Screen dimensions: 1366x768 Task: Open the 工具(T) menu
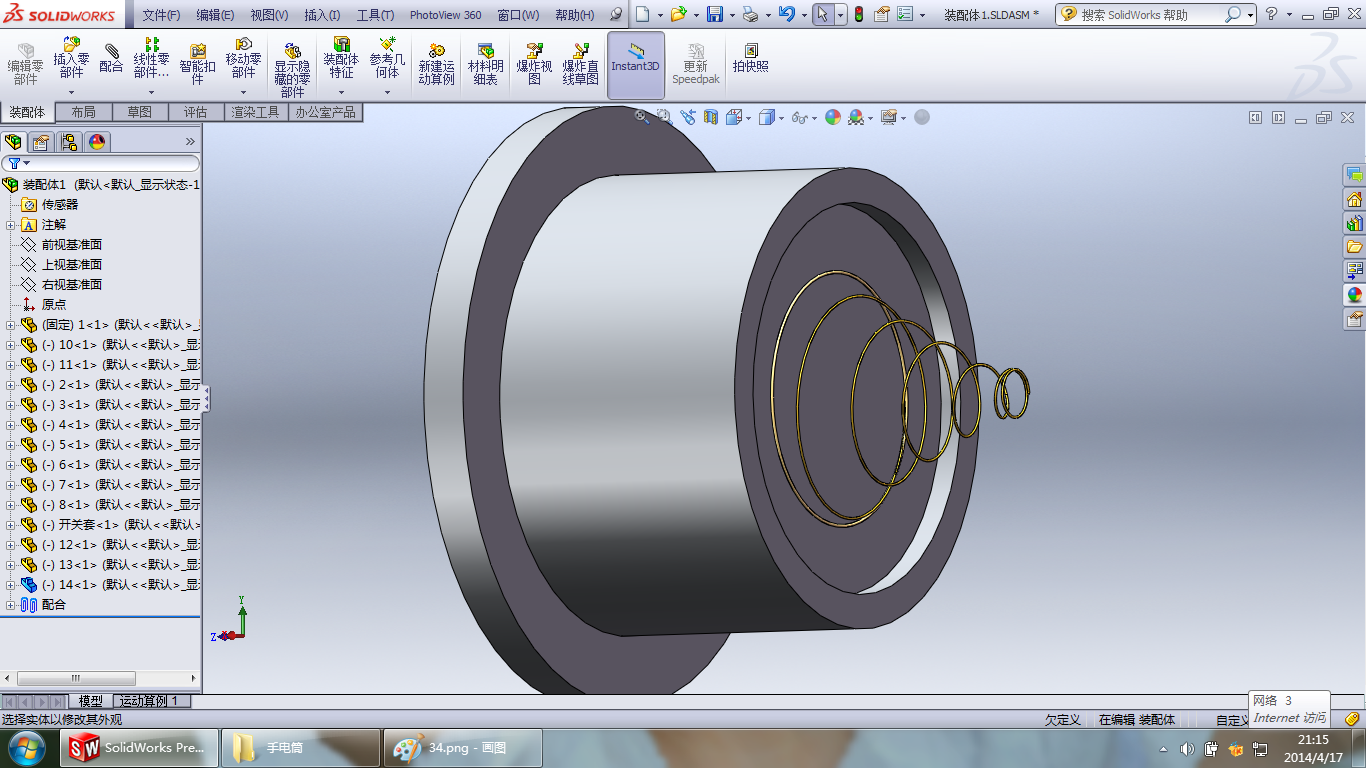pos(375,15)
